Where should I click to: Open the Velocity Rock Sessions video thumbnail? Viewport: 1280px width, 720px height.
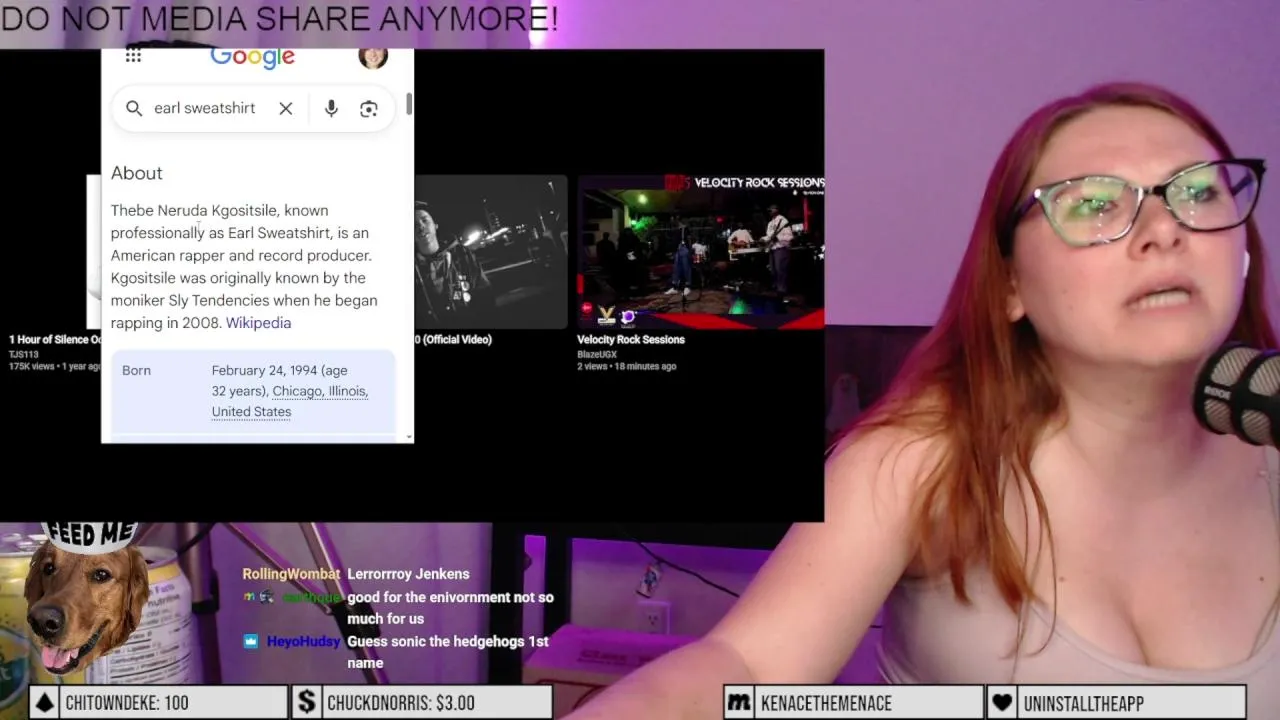tap(700, 252)
